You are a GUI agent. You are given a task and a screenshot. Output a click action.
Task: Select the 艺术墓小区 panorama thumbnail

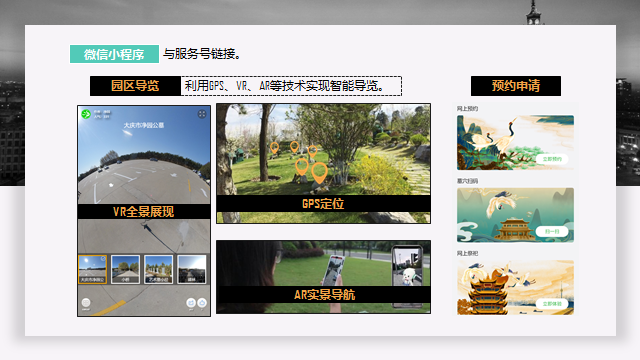[x=158, y=269]
